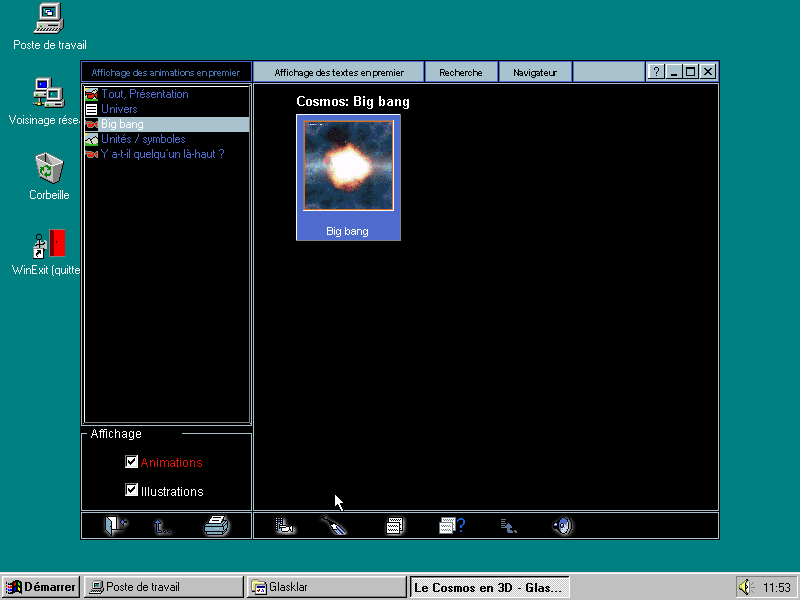The height and width of the screenshot is (600, 800).
Task: Open the Recherche tab
Action: [461, 72]
